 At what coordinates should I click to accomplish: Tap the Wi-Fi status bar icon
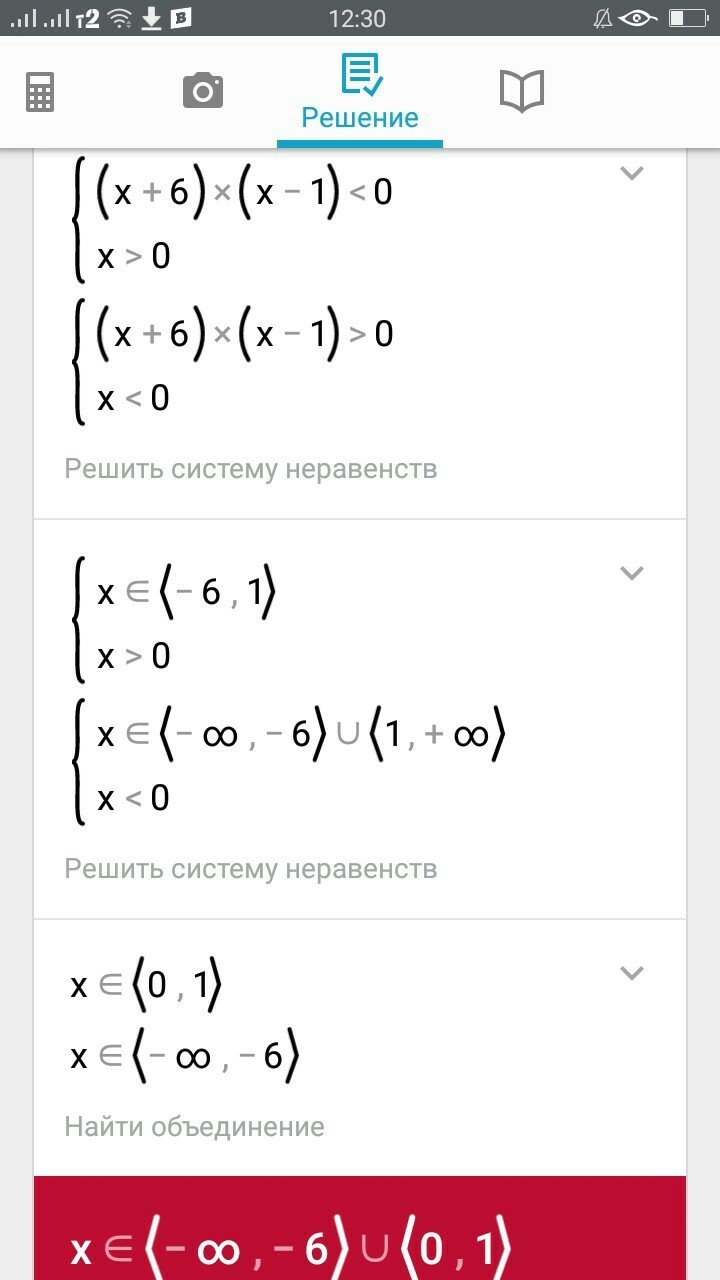[x=120, y=18]
